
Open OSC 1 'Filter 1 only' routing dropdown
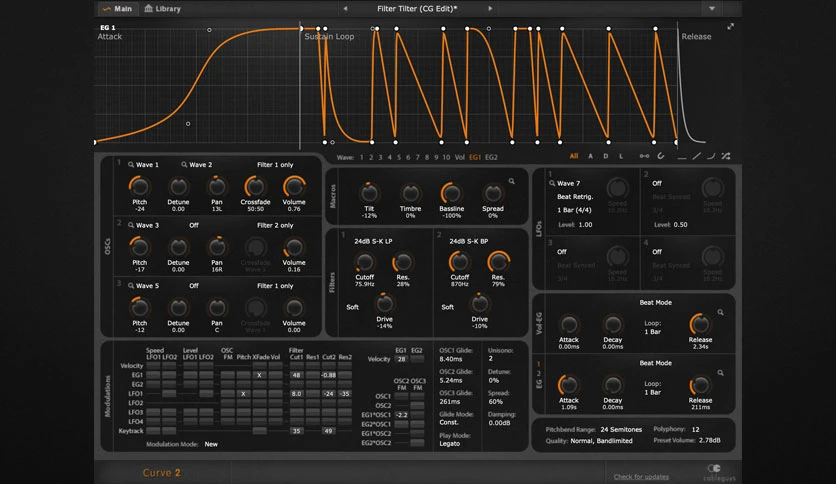(275, 165)
